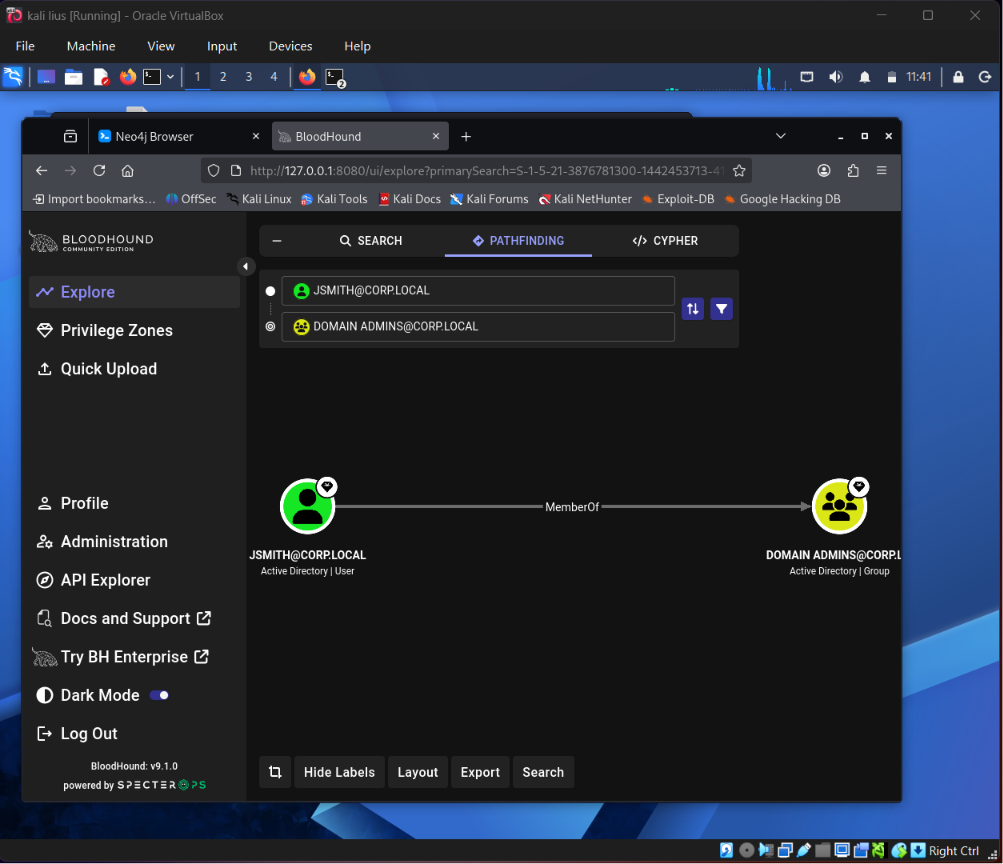Collapse the left sidebar with the arrow
The height and width of the screenshot is (864, 1003).
point(246,267)
